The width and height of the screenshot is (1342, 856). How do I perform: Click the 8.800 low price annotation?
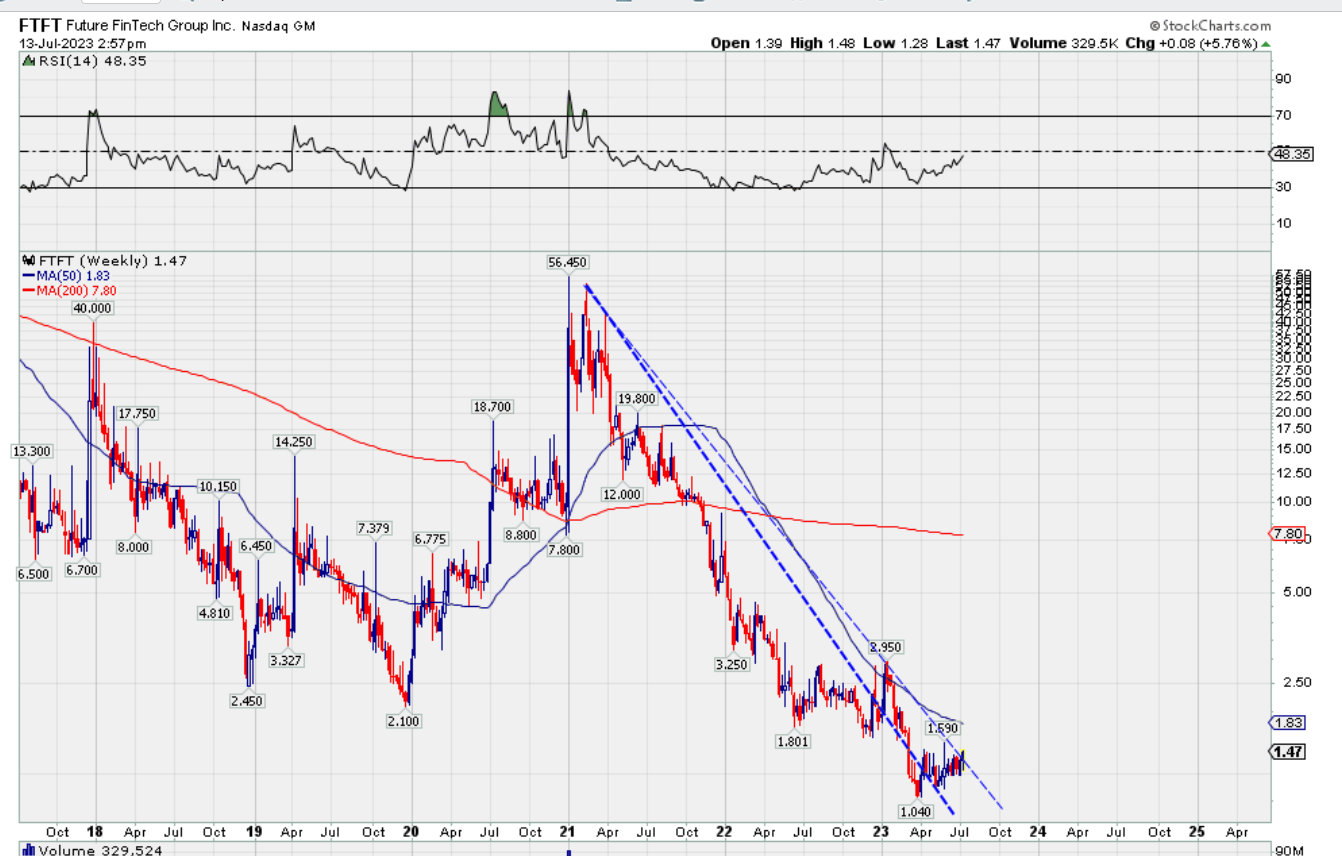coord(521,535)
